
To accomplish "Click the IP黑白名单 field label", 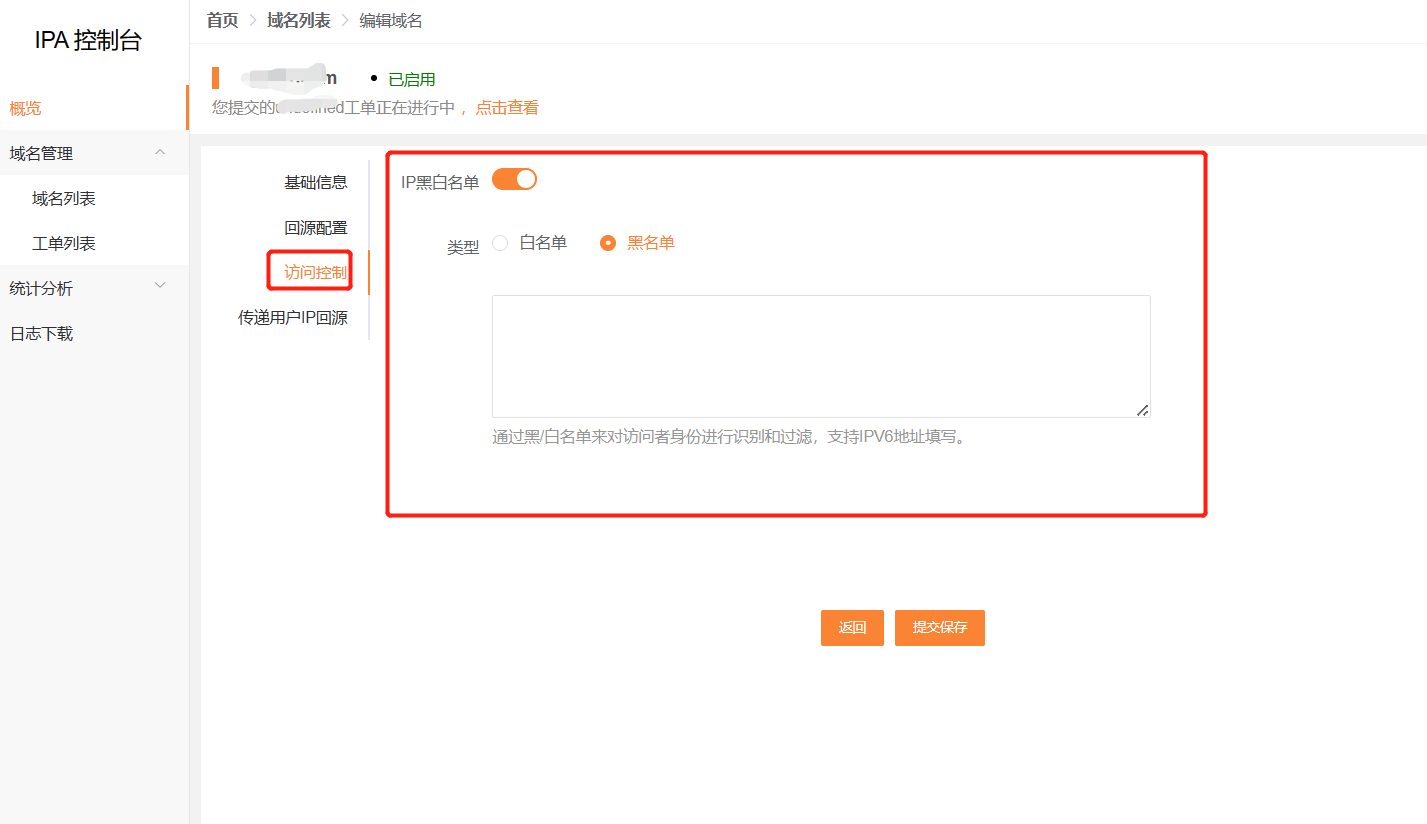I will (440, 182).
